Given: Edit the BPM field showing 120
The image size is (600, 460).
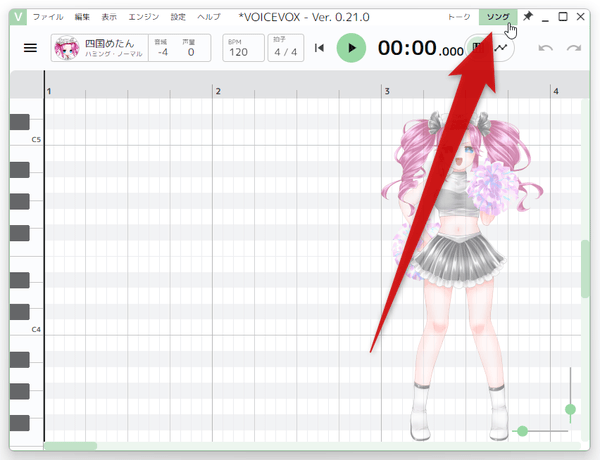Looking at the screenshot, I should [243, 48].
